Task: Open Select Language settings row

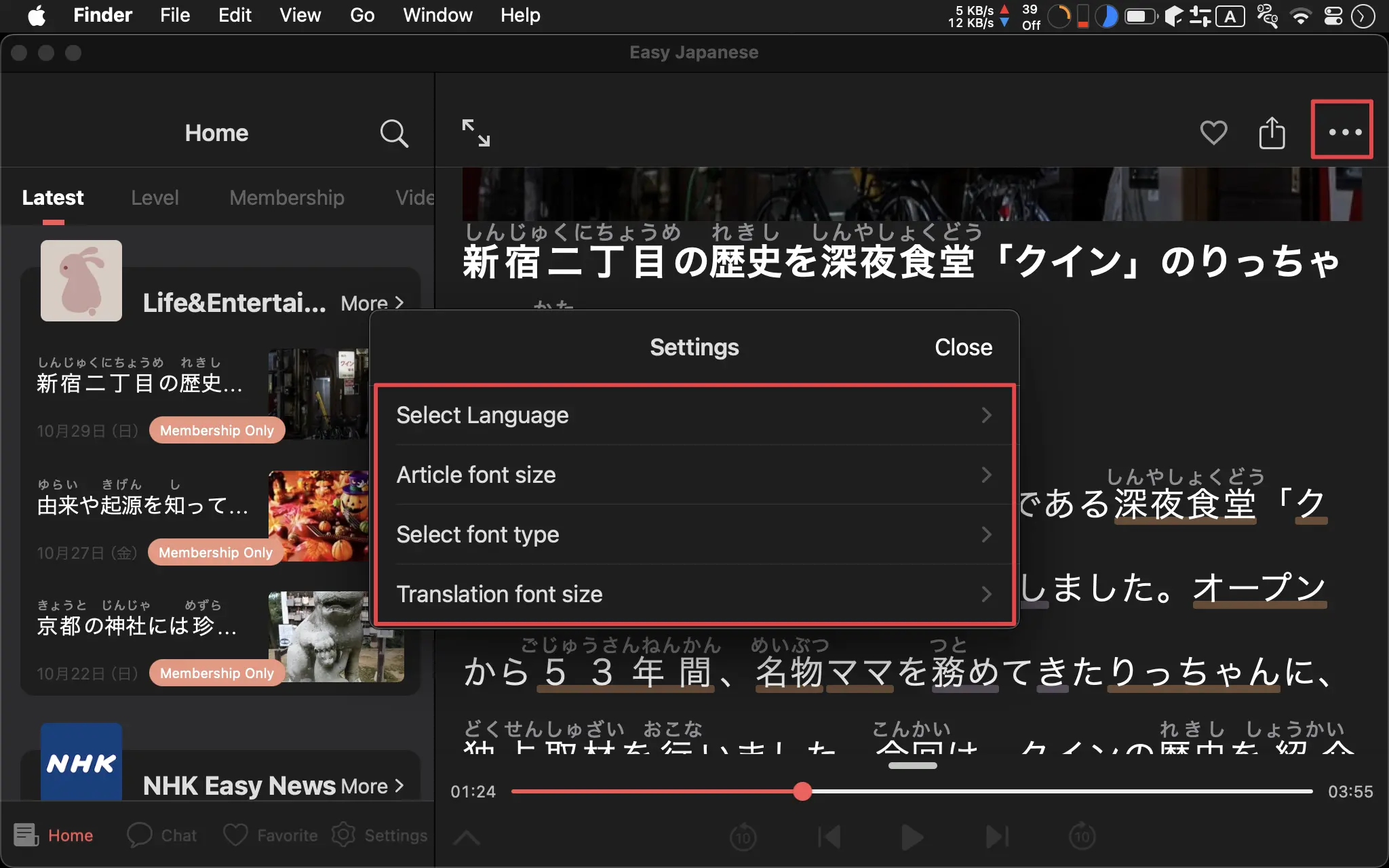Action: 694,415
